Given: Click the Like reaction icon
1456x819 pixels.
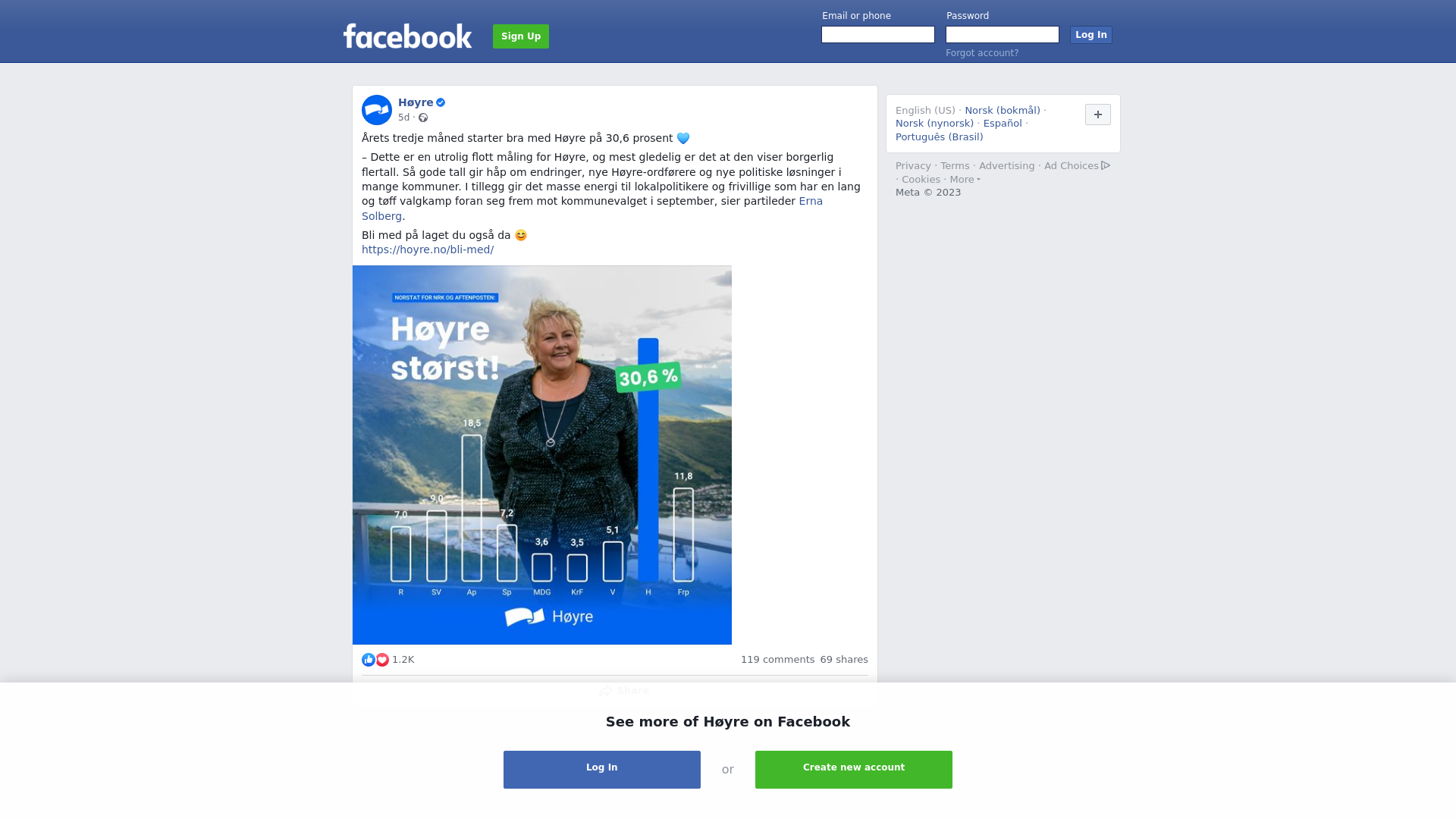Looking at the screenshot, I should coord(369,660).
